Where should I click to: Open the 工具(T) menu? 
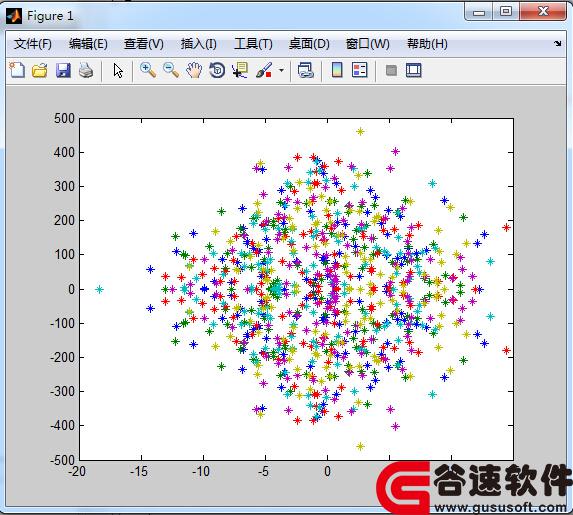point(253,44)
